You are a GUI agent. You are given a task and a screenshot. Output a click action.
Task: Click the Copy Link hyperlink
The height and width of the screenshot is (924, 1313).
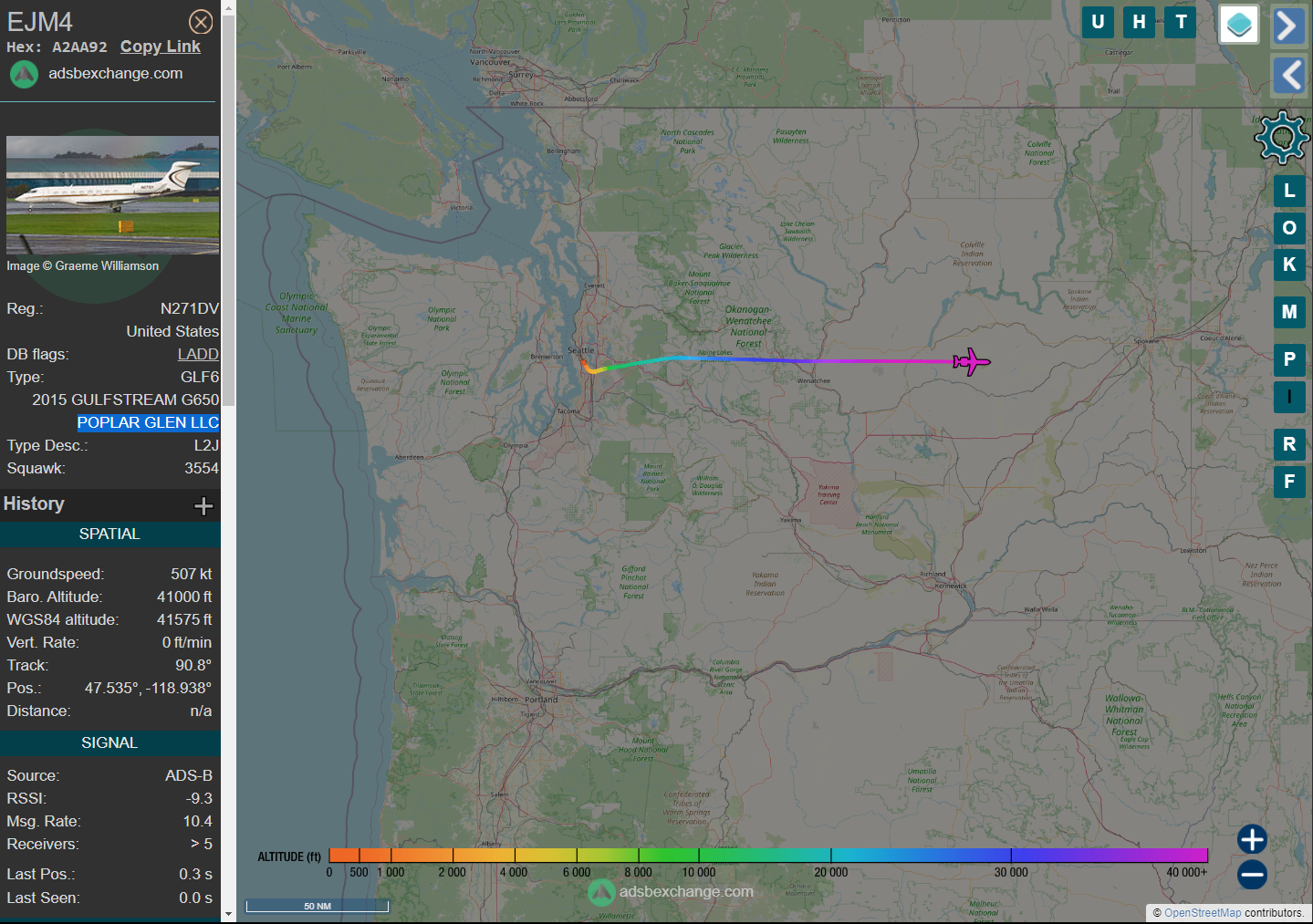(x=161, y=47)
